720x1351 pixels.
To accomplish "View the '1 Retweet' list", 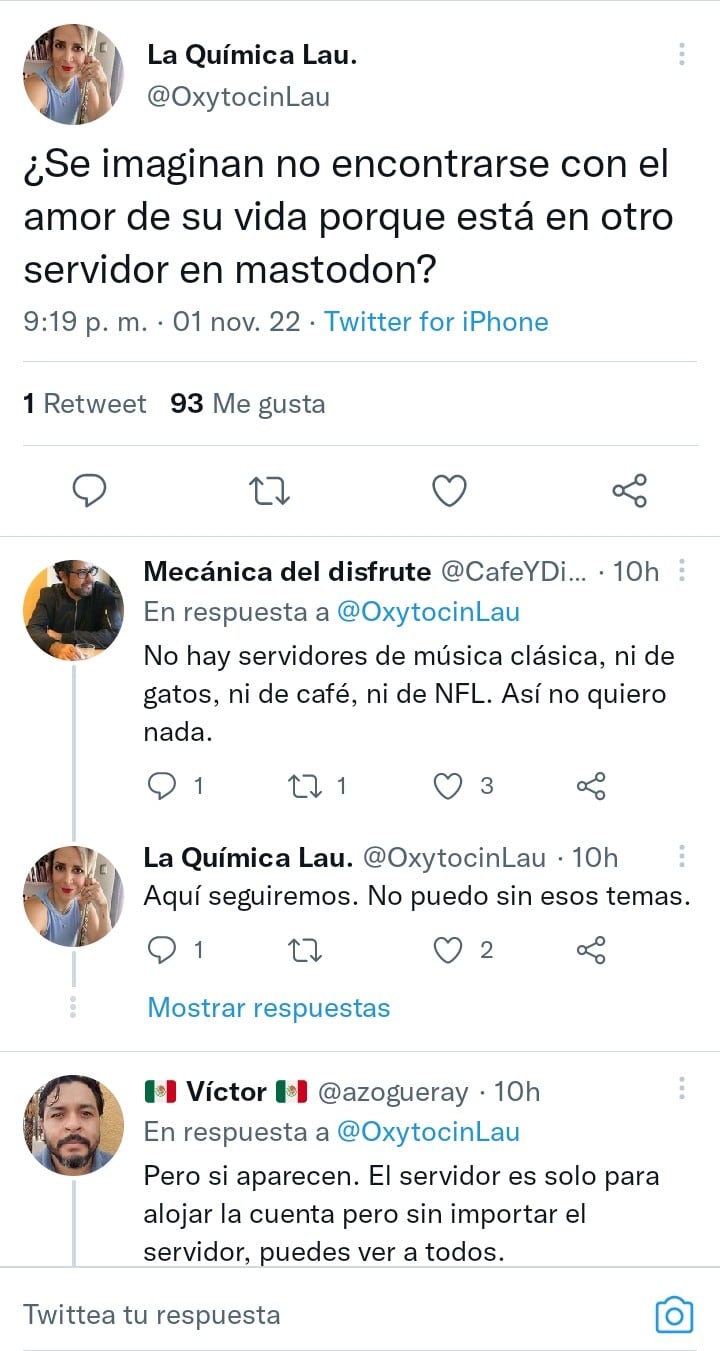I will [x=84, y=404].
